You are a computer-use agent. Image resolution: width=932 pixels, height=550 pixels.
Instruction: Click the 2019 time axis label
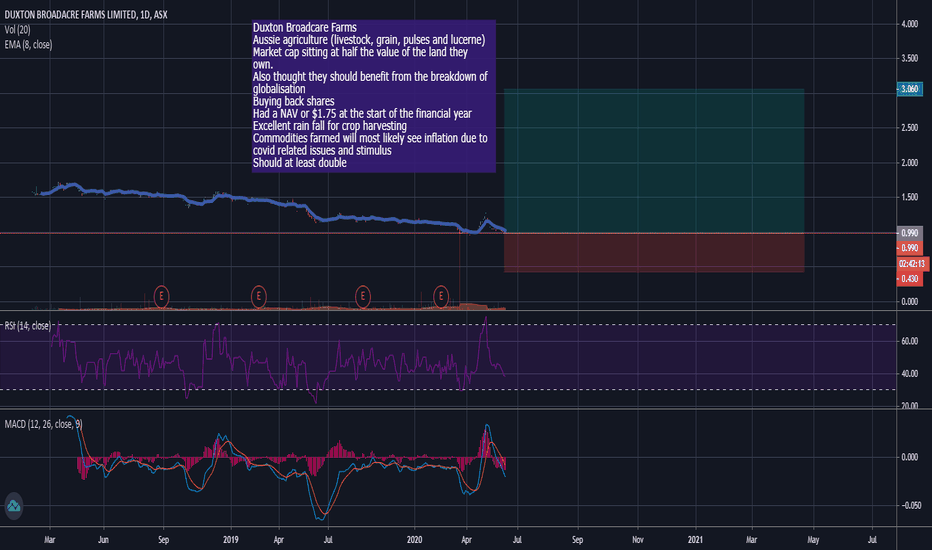pyautogui.click(x=231, y=540)
